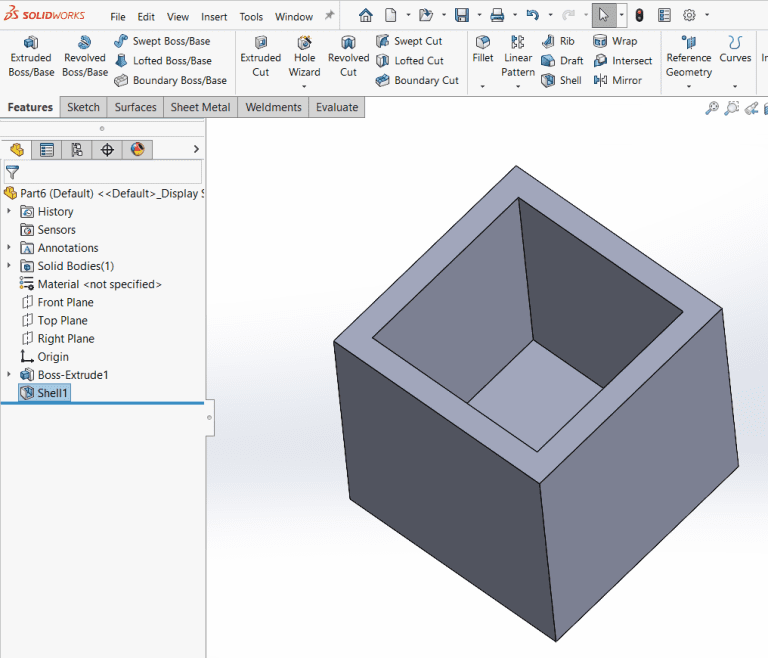Apply the Fillet tool

tap(482, 49)
